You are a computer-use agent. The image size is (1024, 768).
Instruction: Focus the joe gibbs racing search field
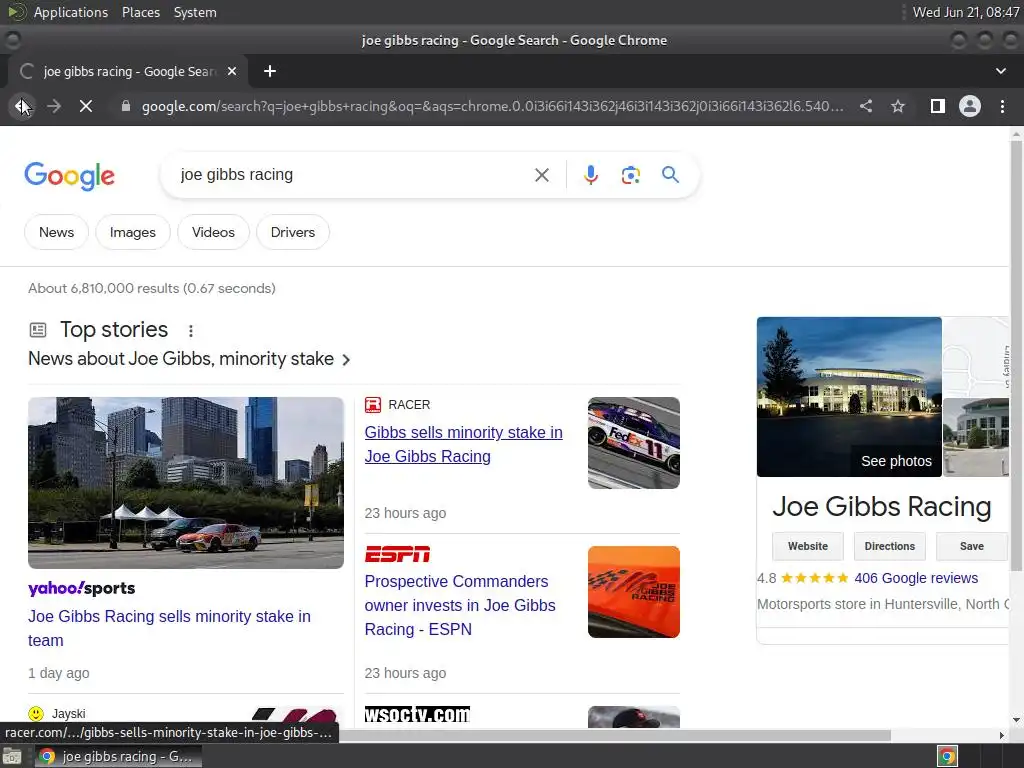pos(353,175)
